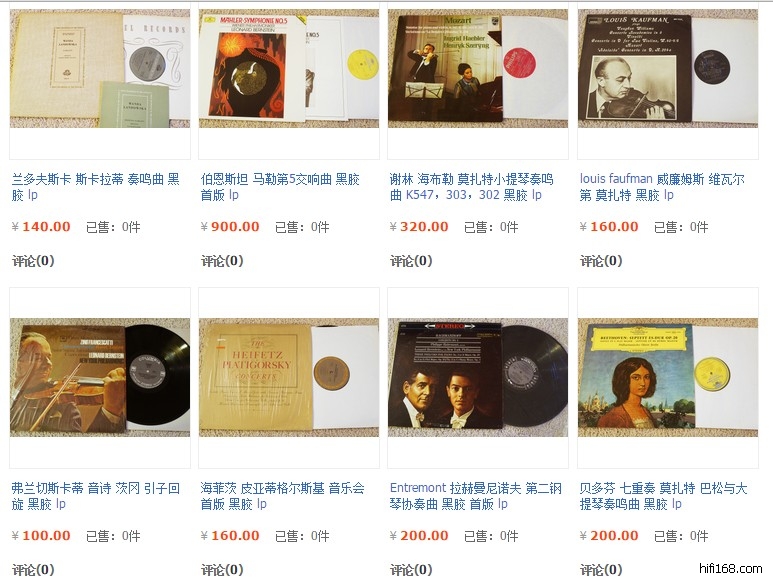Open the Beethoven Septett album cover image
The width and height of the screenshot is (773, 583).
668,377
